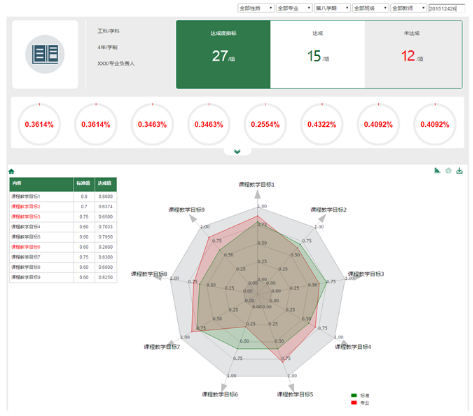Click the 4年/学制 text in profile

click(107, 47)
